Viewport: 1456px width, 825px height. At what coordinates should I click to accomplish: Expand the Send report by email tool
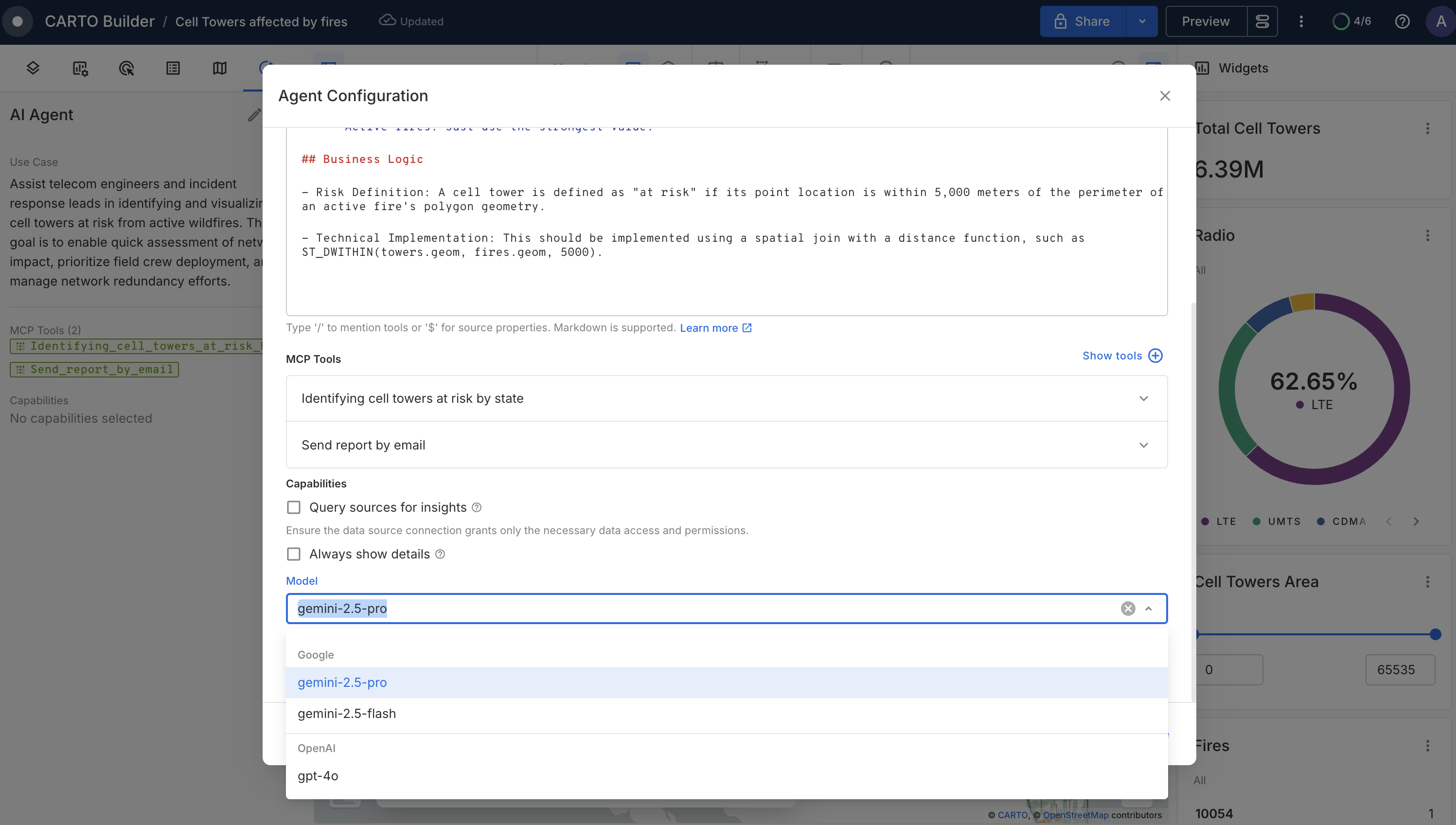[x=1143, y=446]
